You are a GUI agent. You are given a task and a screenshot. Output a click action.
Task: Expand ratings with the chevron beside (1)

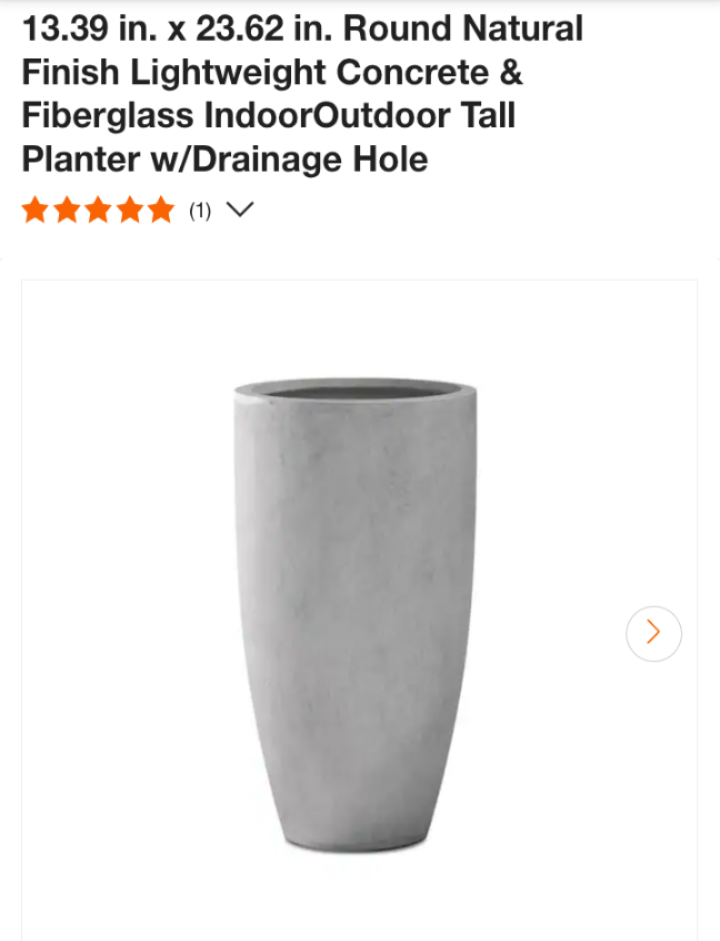click(240, 209)
